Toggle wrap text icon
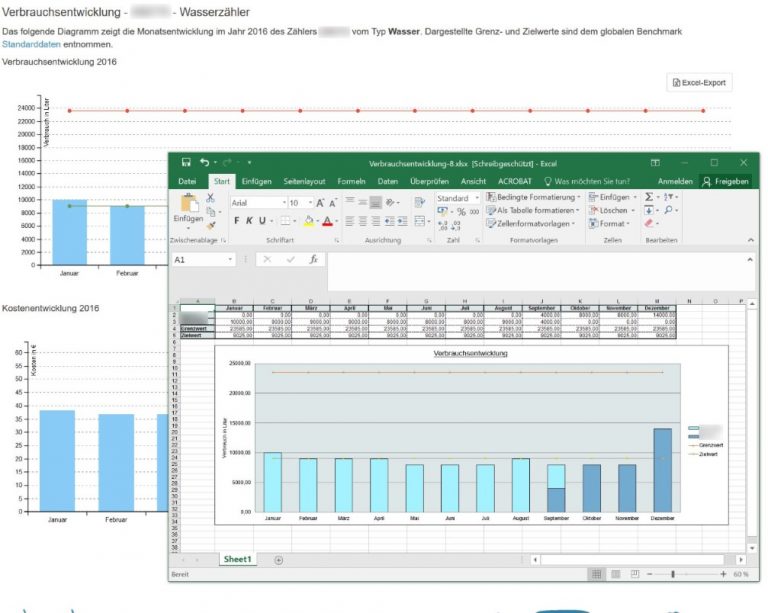 point(419,202)
